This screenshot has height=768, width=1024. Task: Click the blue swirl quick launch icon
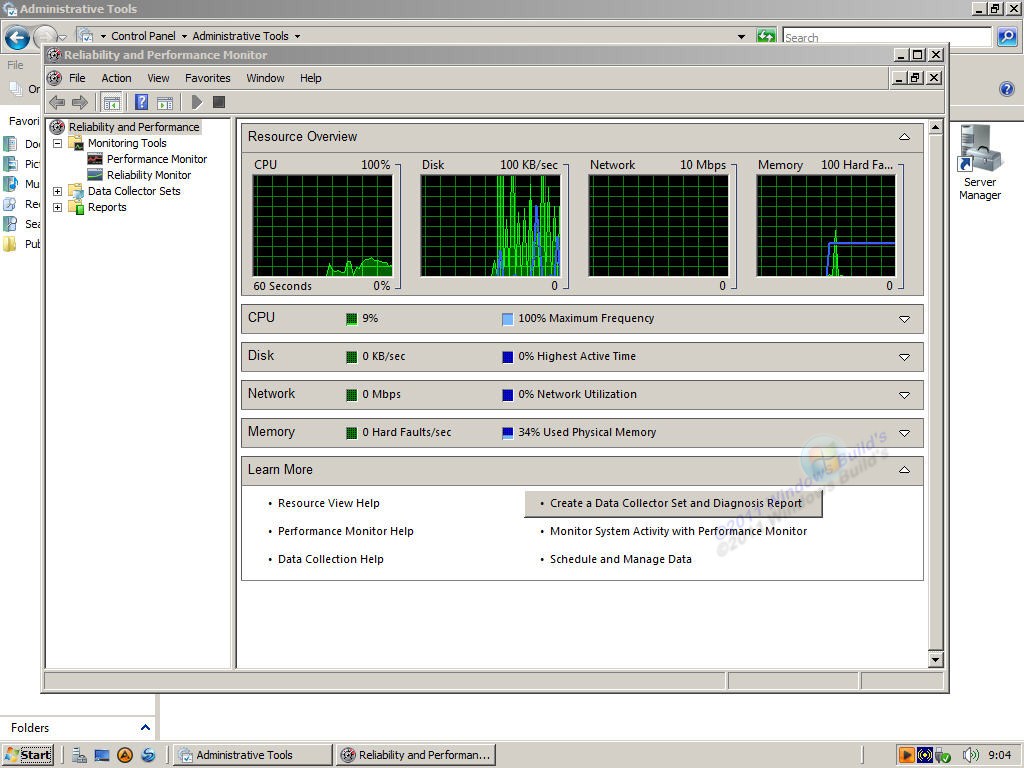pos(149,755)
